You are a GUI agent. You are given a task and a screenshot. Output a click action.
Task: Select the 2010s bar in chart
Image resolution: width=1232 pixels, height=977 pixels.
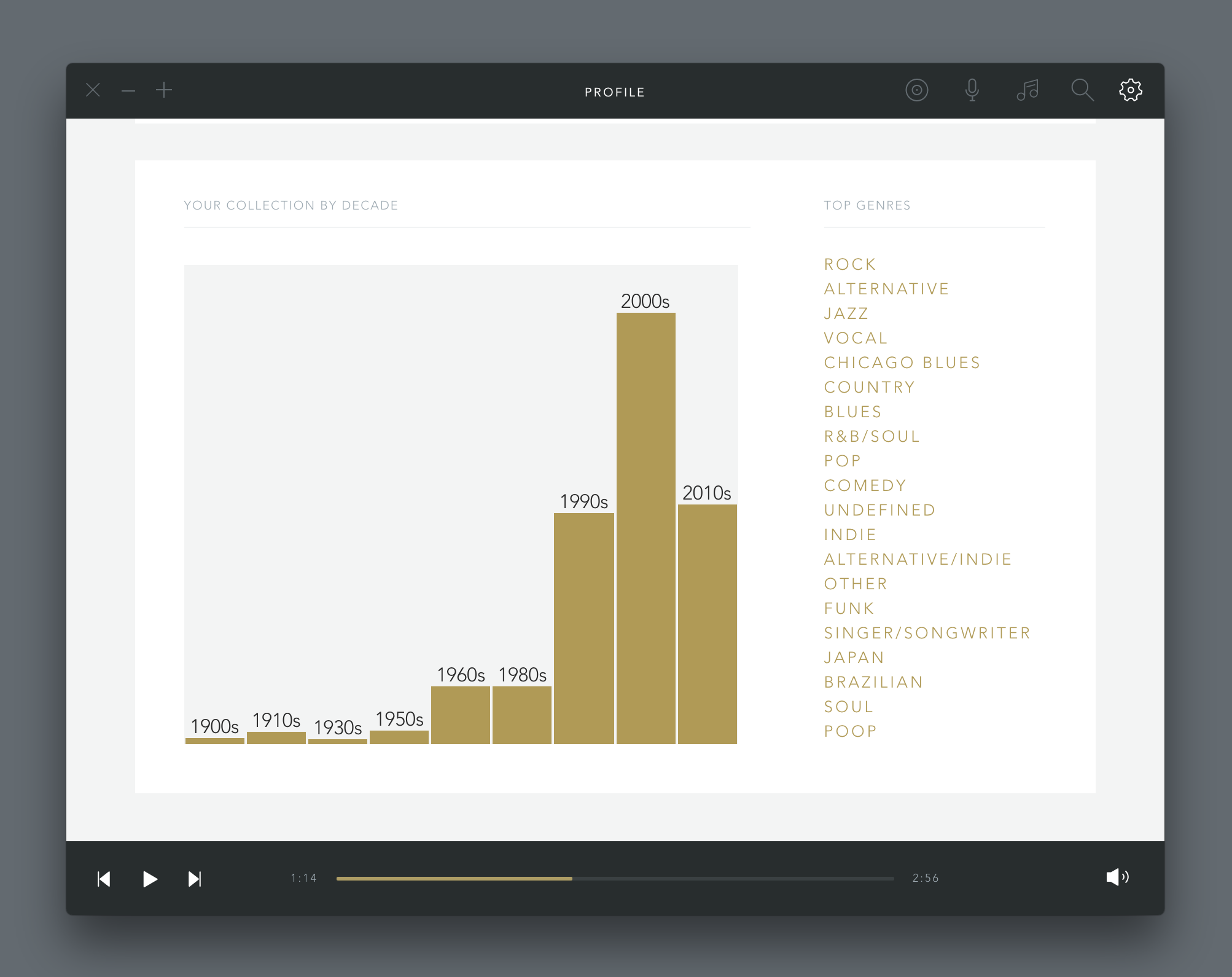pyautogui.click(x=707, y=624)
